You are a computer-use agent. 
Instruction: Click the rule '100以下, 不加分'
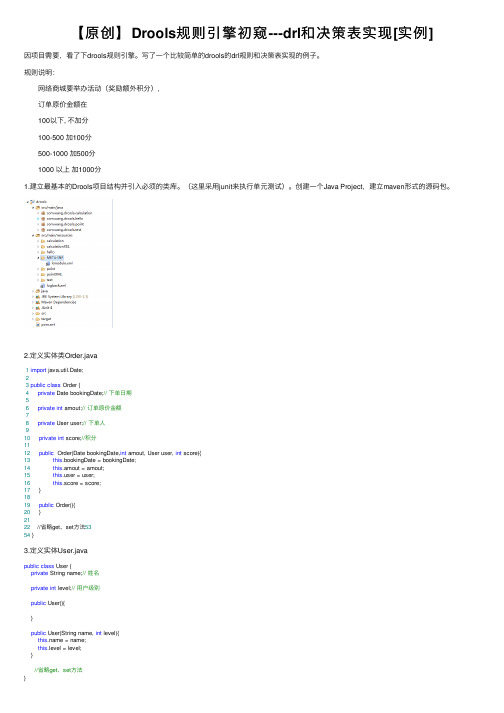[63, 121]
